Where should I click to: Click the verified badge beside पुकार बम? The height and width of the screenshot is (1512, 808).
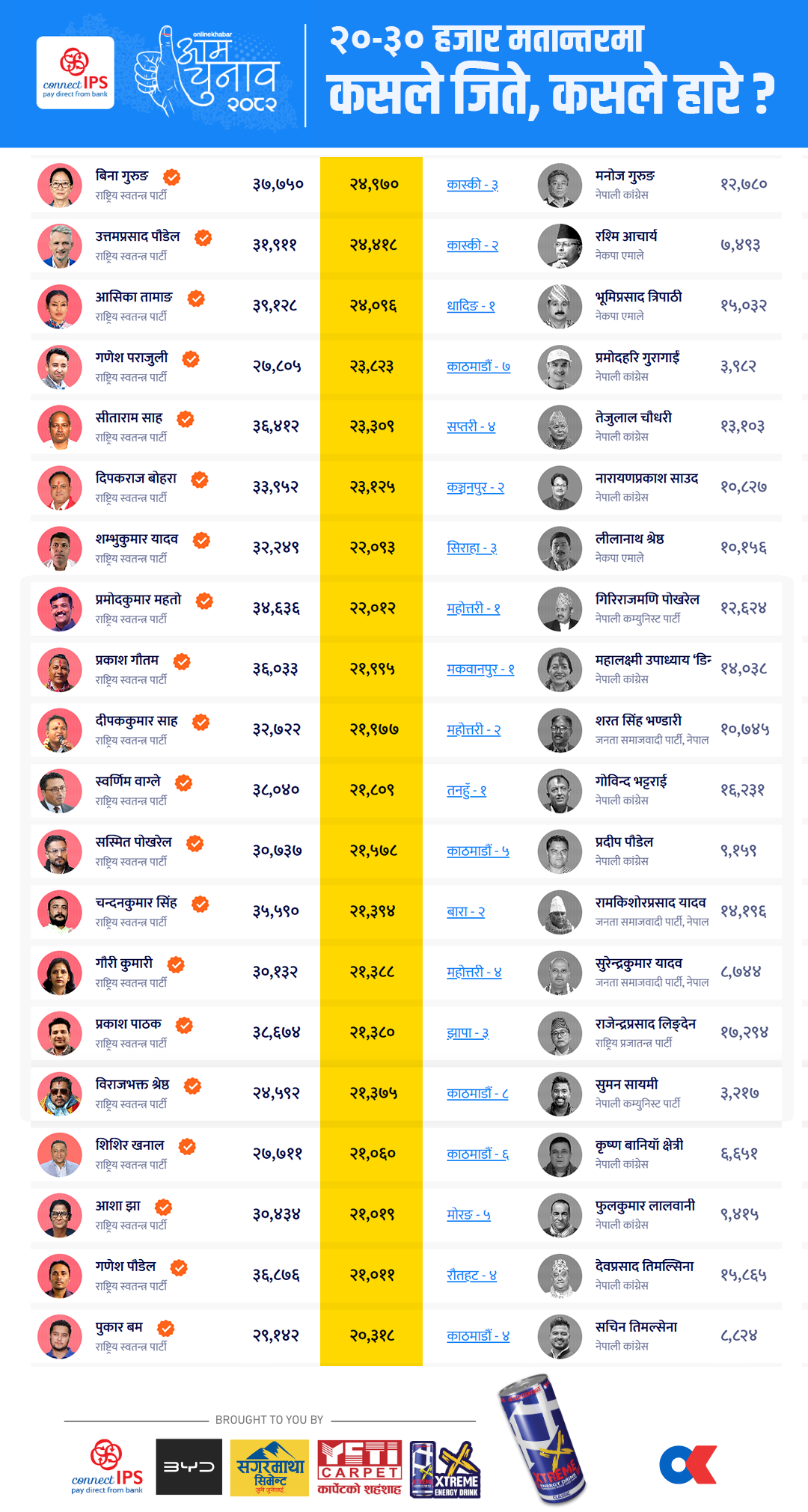(166, 1328)
